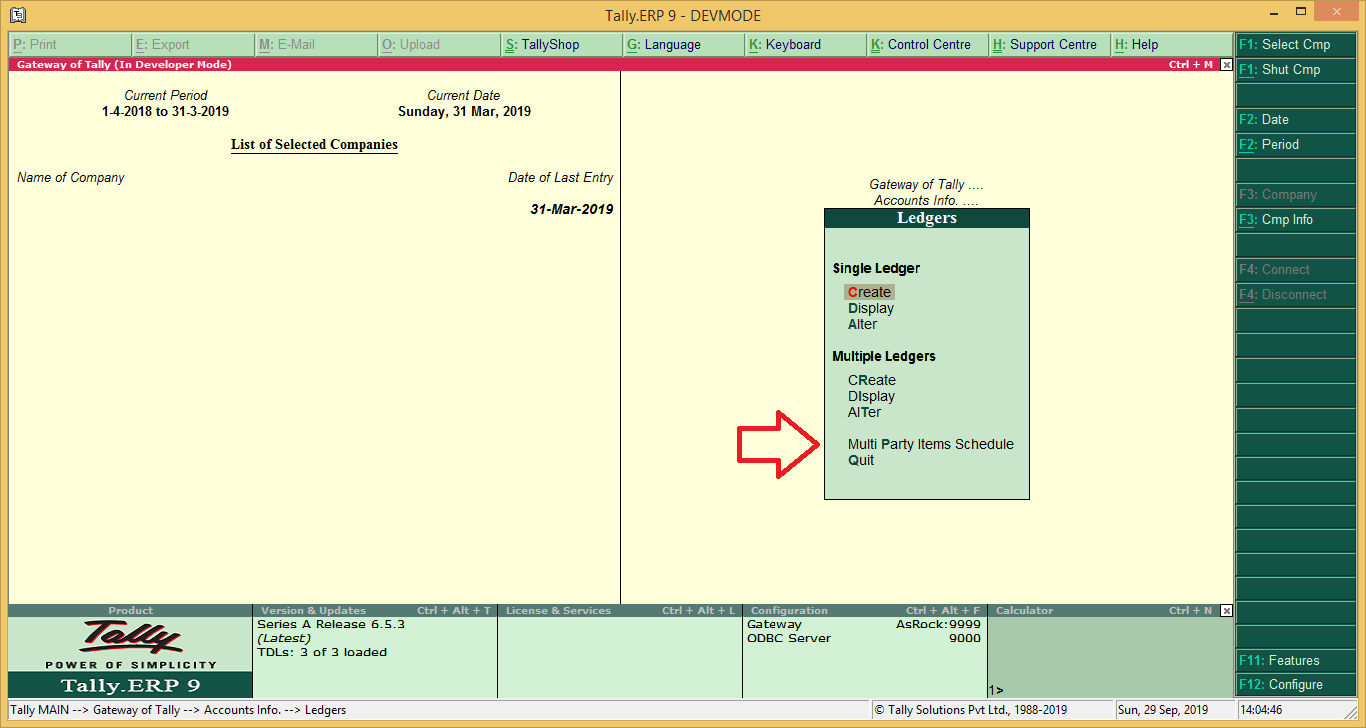The width and height of the screenshot is (1366, 728).
Task: Open F3: Cmp Info
Action: point(1295,219)
